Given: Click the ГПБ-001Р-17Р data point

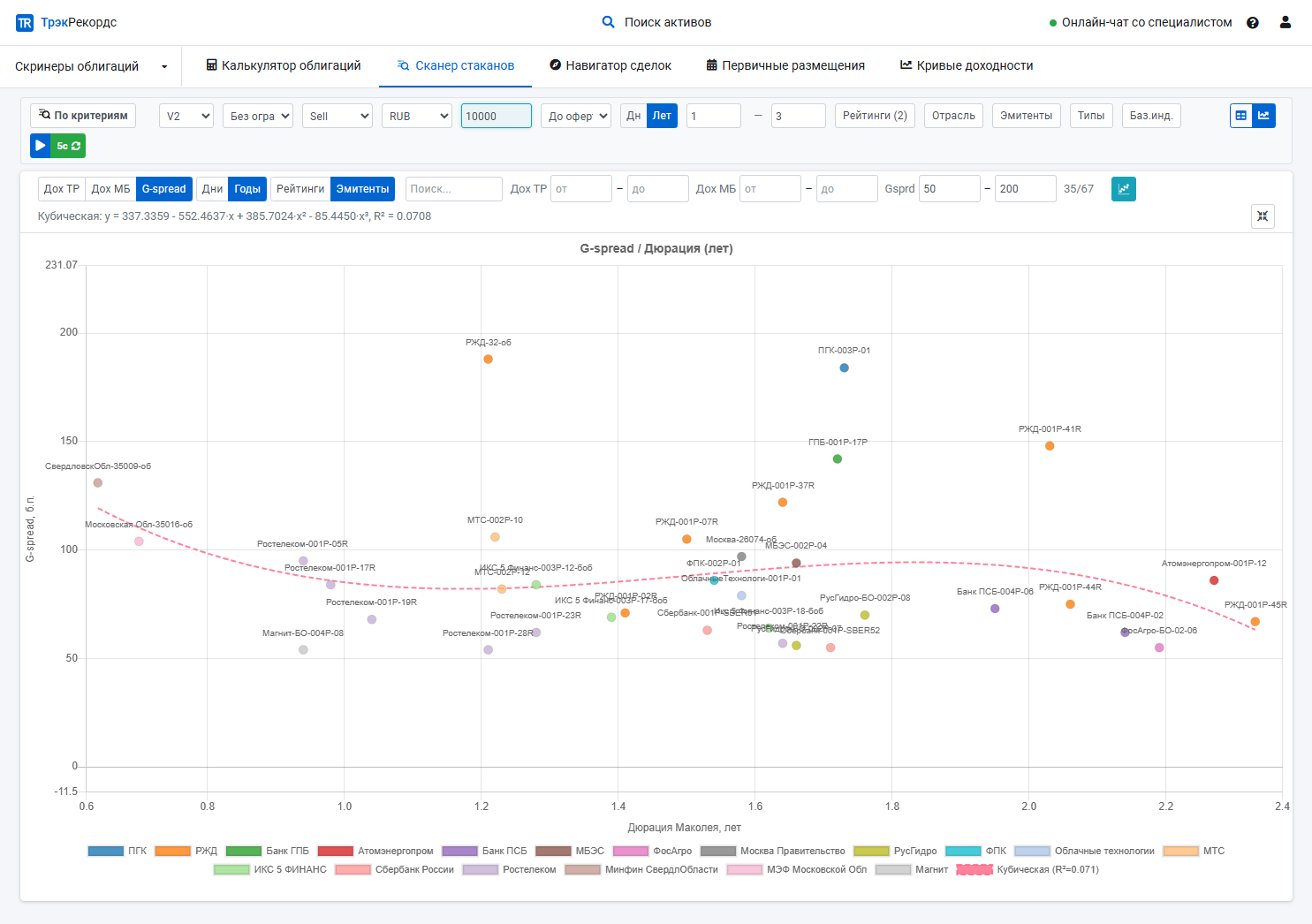Looking at the screenshot, I should pyautogui.click(x=838, y=459).
